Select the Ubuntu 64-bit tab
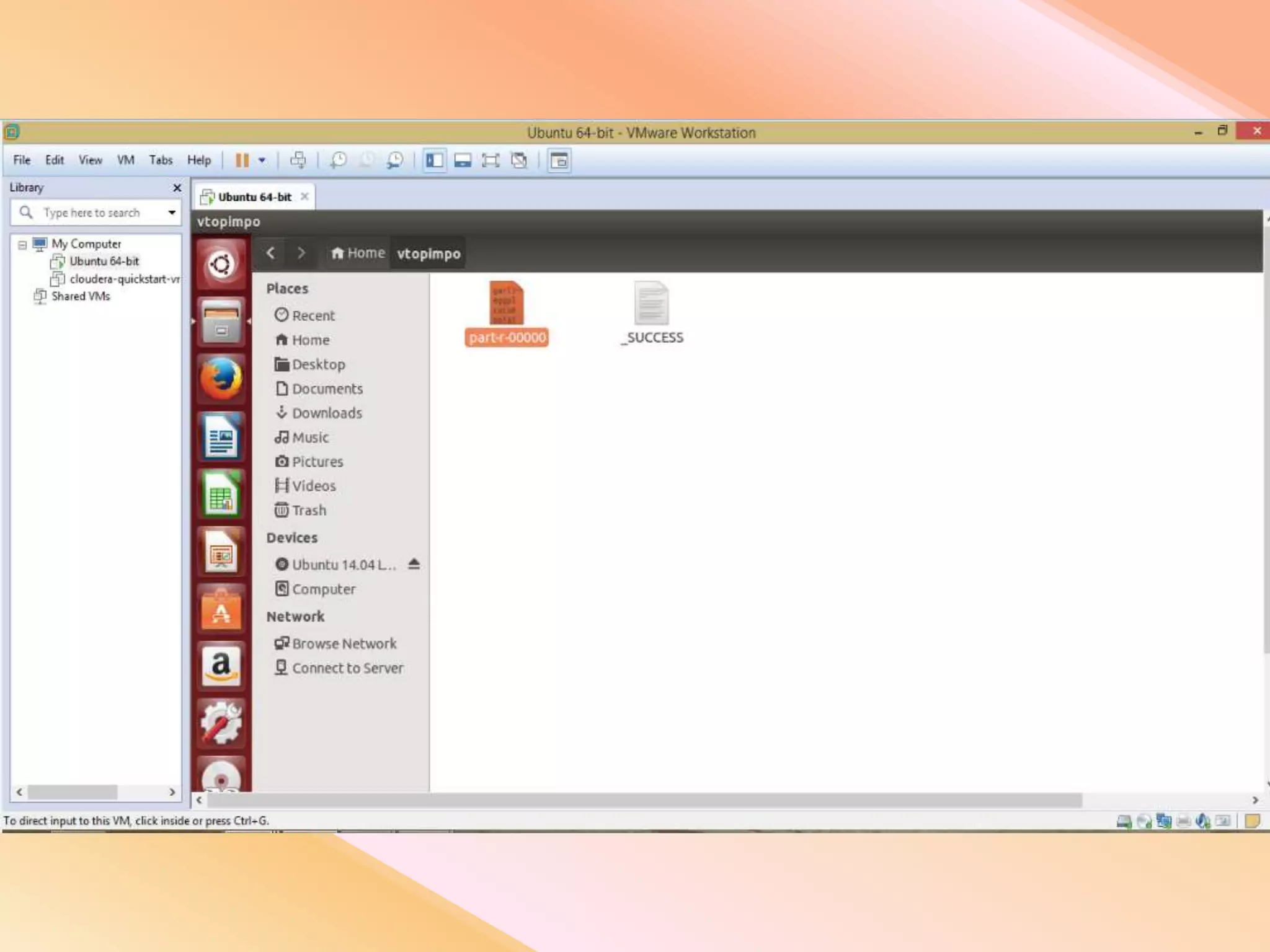The image size is (1270, 952). click(254, 197)
